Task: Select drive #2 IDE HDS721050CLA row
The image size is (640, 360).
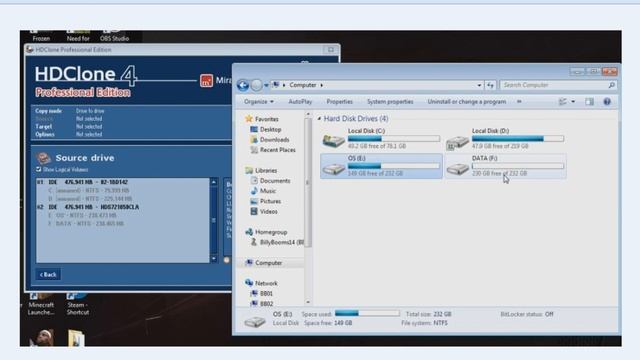Action: pyautogui.click(x=122, y=207)
